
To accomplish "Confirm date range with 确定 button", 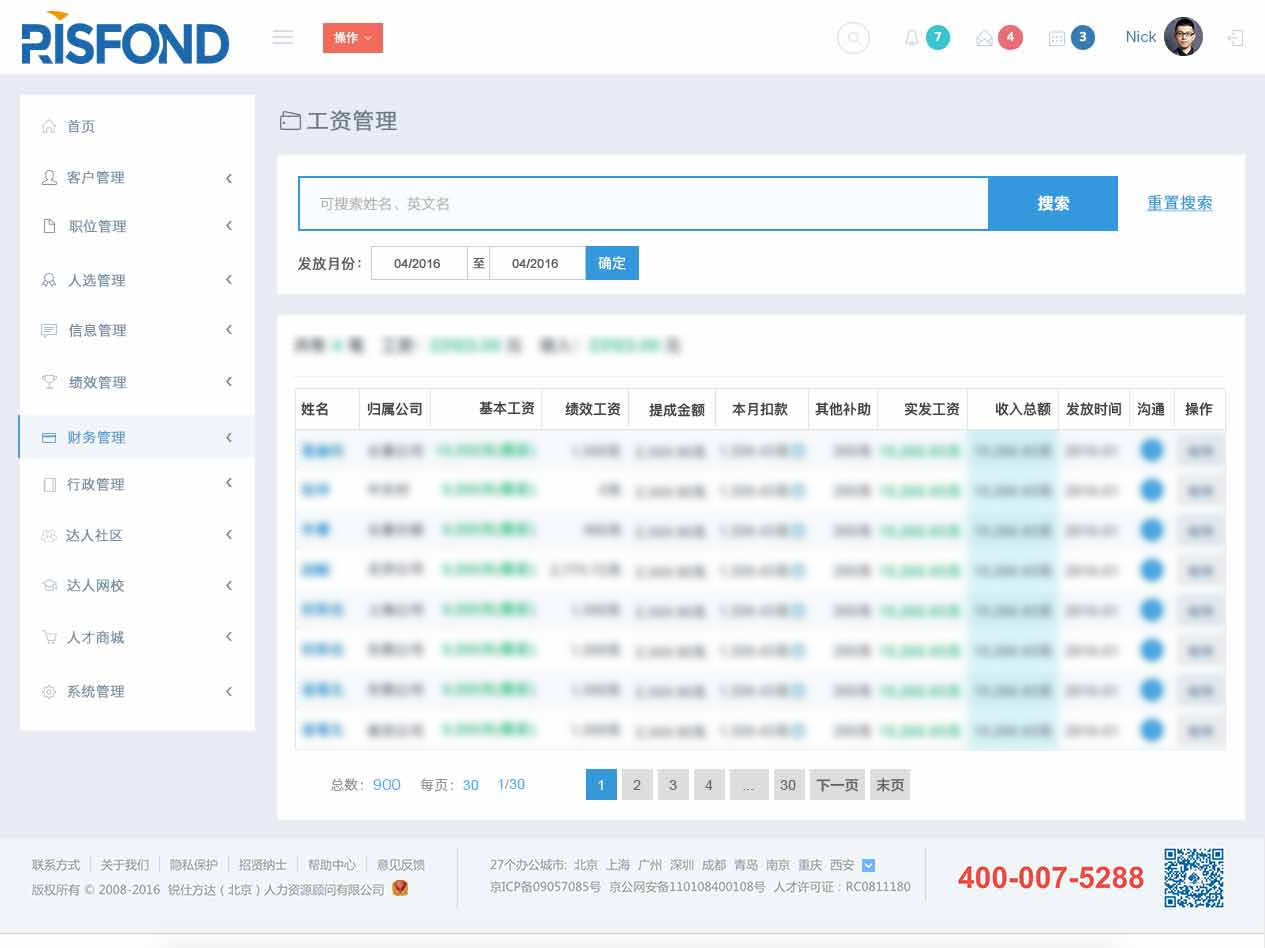I will point(612,263).
